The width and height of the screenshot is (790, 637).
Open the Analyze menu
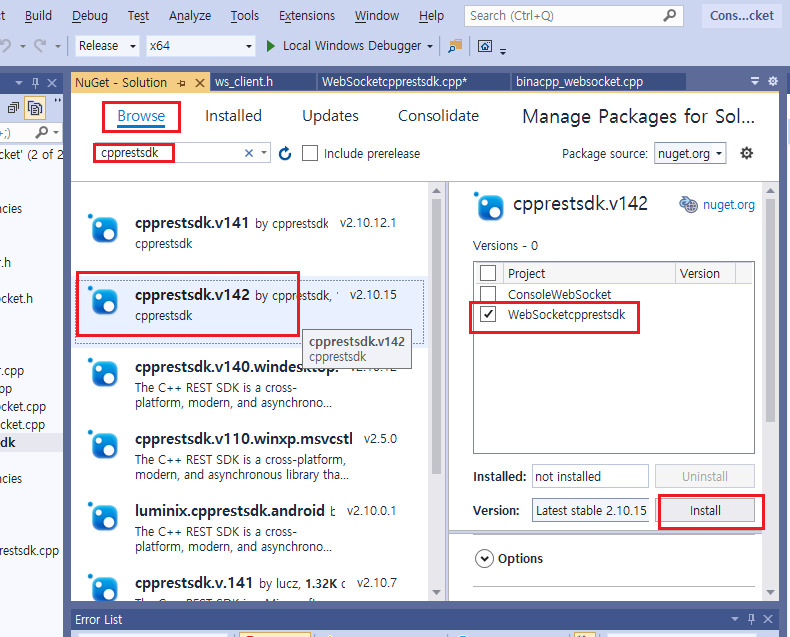point(190,16)
